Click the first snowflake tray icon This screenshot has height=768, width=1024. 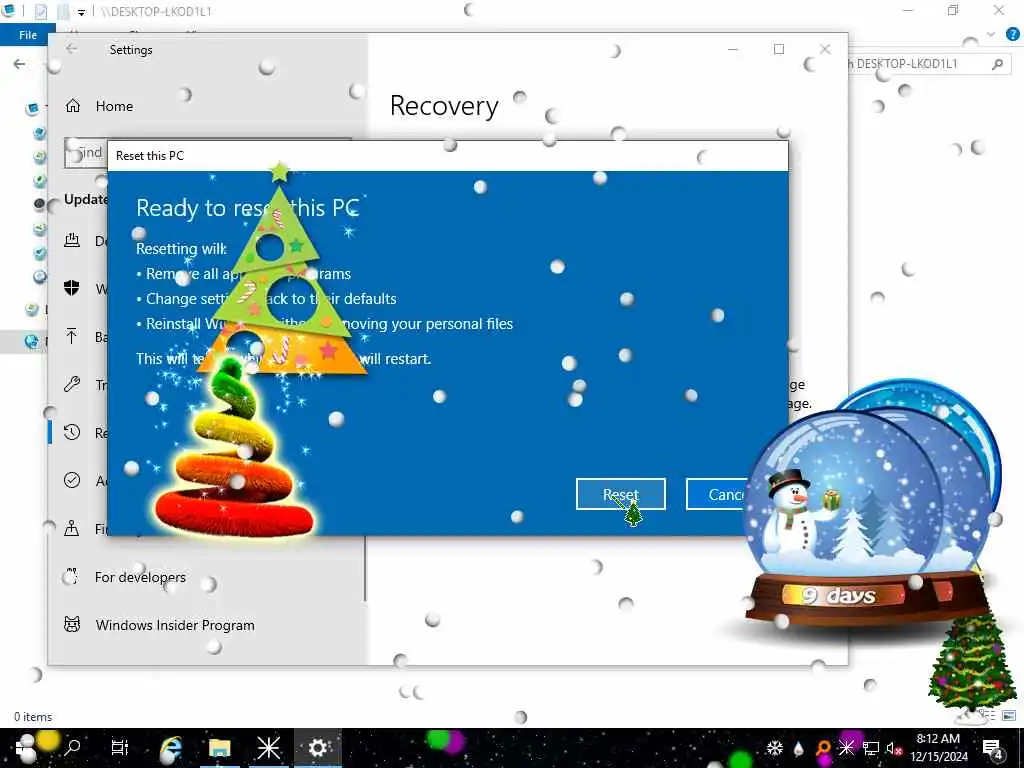(775, 748)
